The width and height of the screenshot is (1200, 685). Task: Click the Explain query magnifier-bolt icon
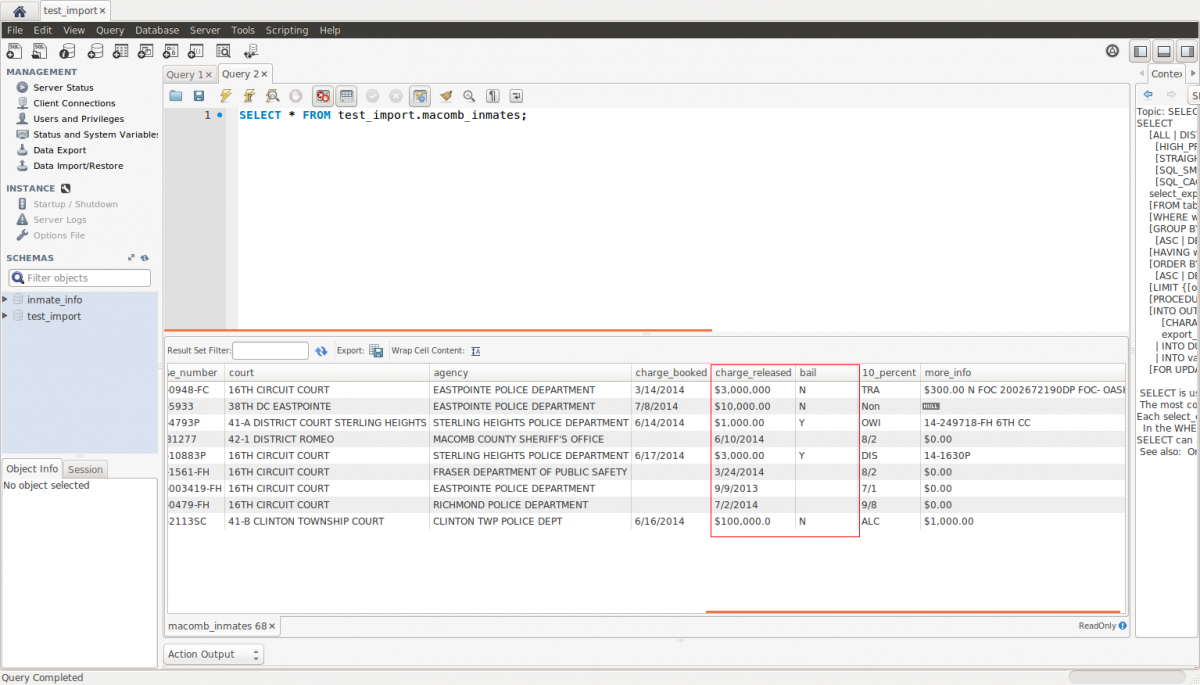272,96
